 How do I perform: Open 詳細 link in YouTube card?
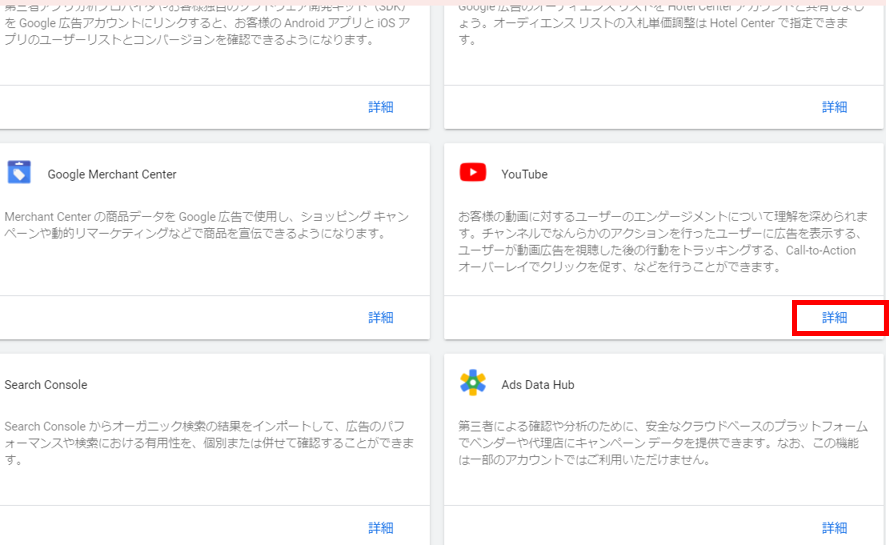[835, 318]
